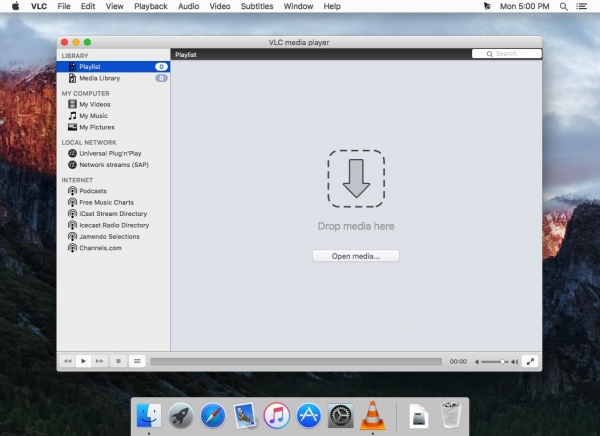Open the View menu
Screen dimensions: 600x436
tap(114, 6)
